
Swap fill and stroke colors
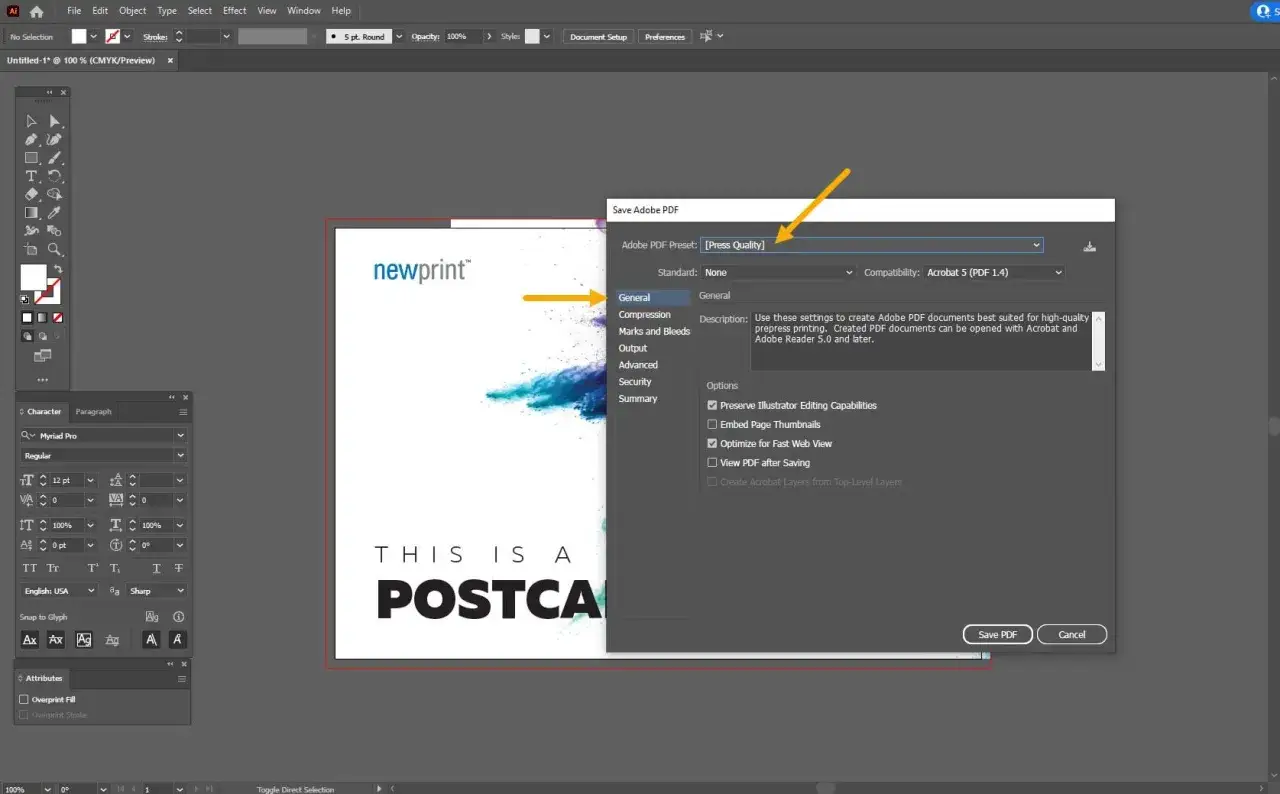pos(58,269)
